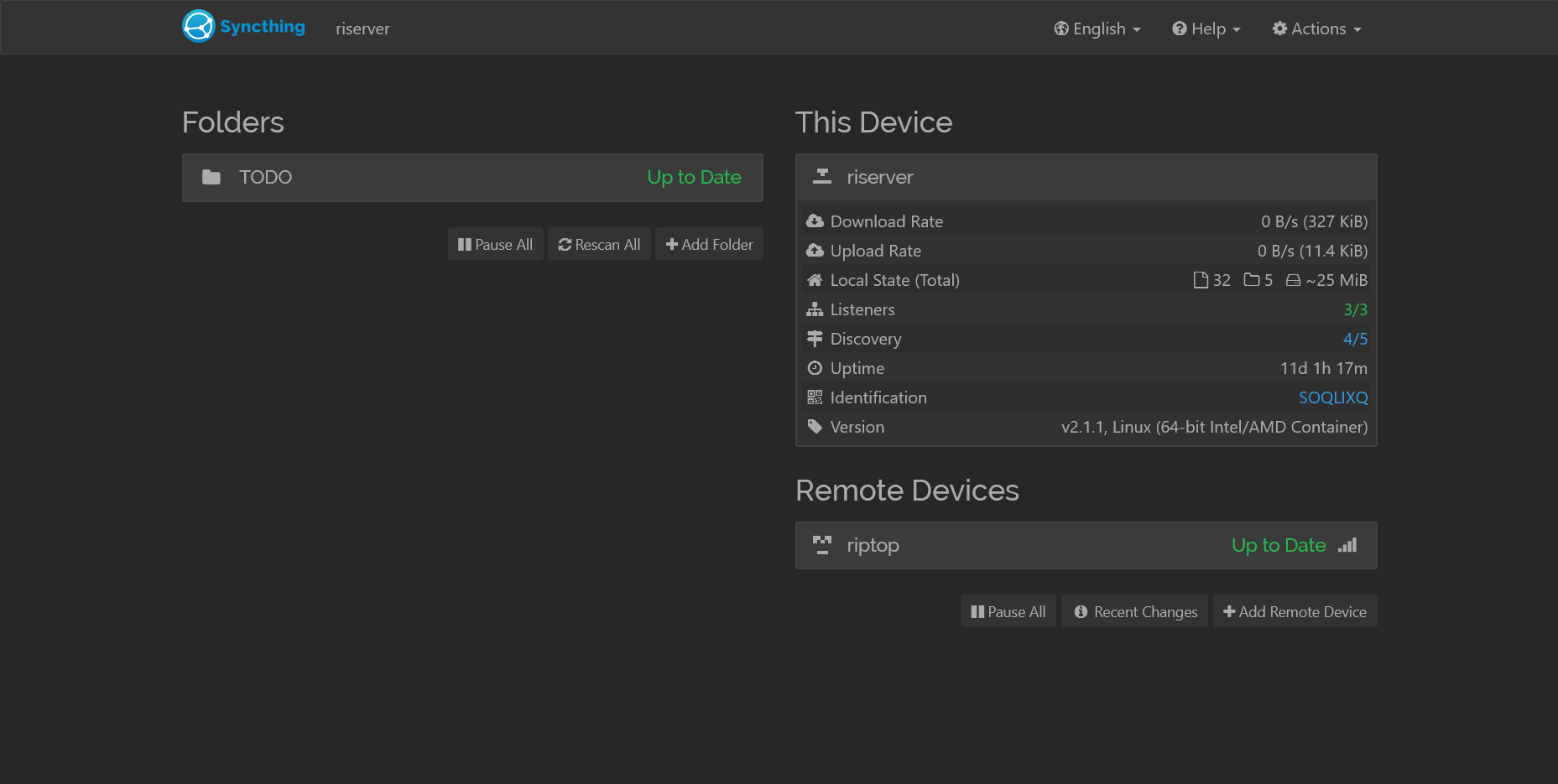
Task: Add a new folder
Action: [709, 244]
